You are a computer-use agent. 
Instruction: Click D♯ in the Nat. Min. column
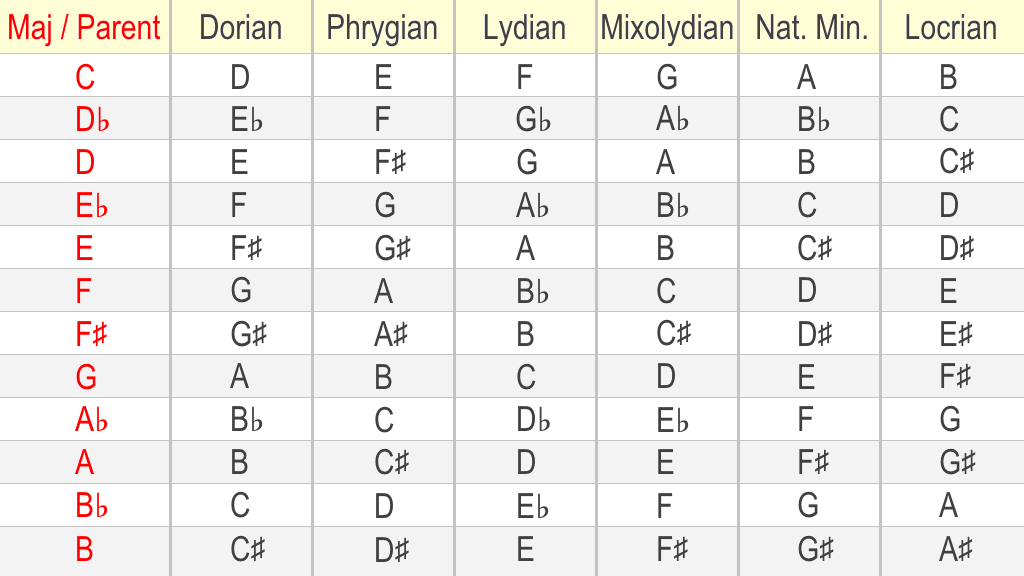[x=815, y=334]
